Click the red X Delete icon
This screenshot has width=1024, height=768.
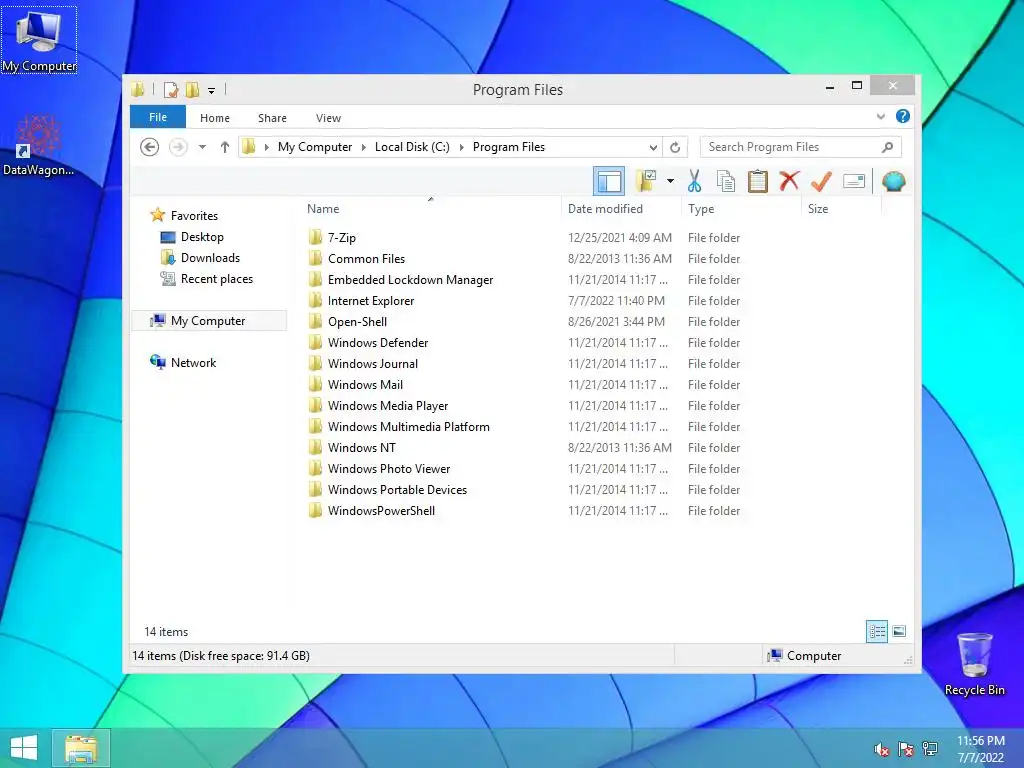click(x=789, y=181)
